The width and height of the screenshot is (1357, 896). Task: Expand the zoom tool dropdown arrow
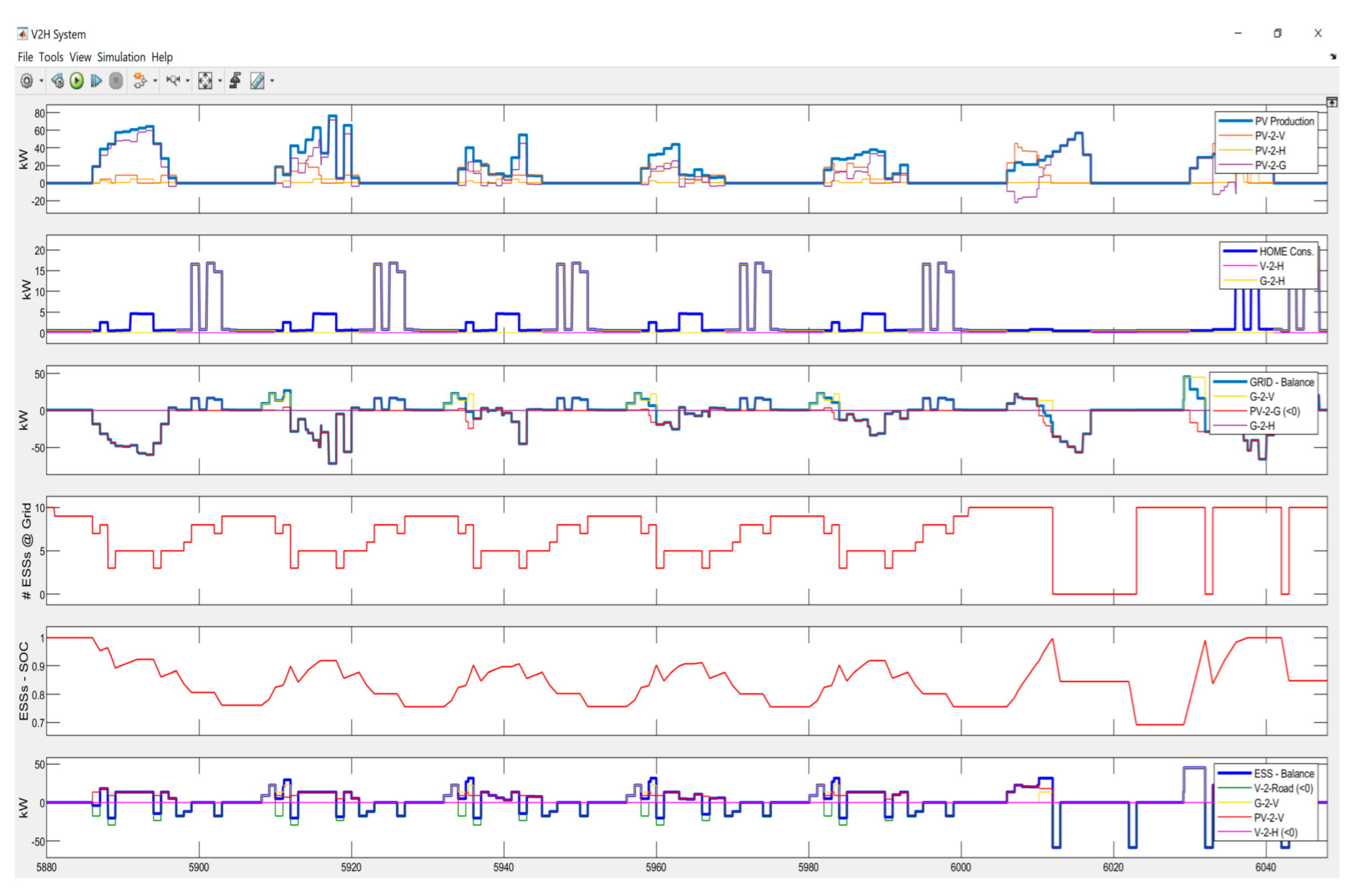pos(188,81)
